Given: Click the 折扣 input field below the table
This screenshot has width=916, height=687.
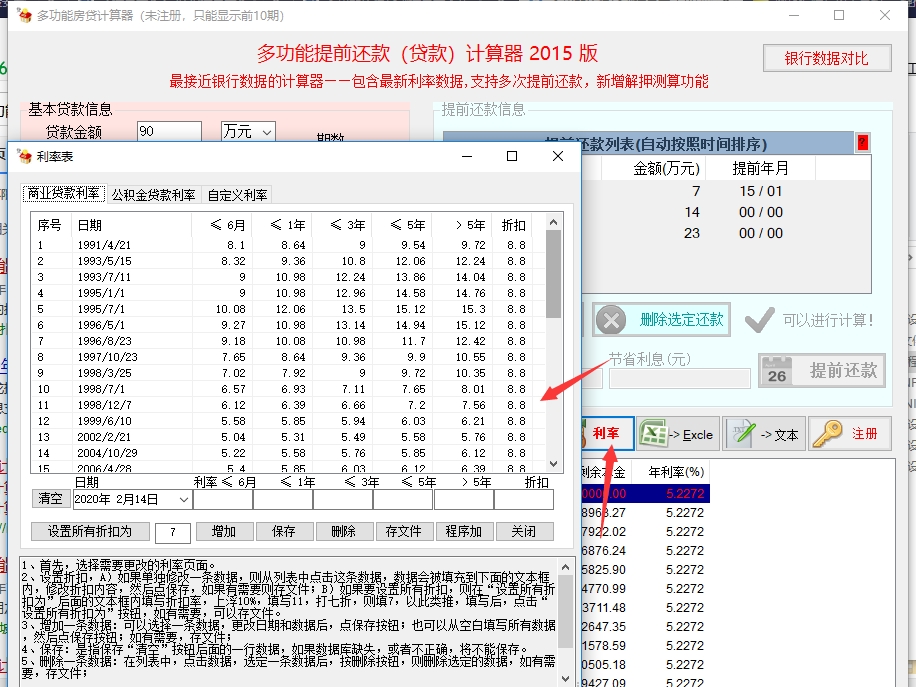Looking at the screenshot, I should coord(524,500).
